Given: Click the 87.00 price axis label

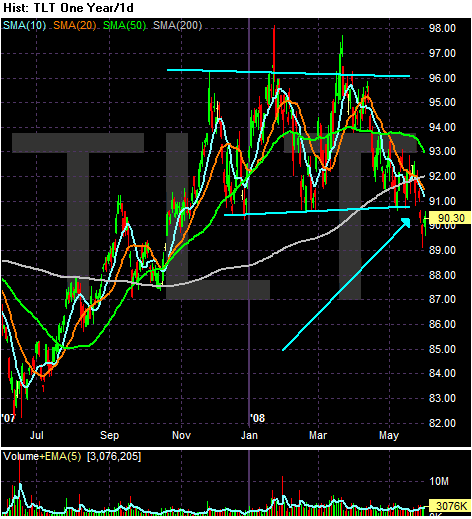Looking at the screenshot, I should point(442,299).
